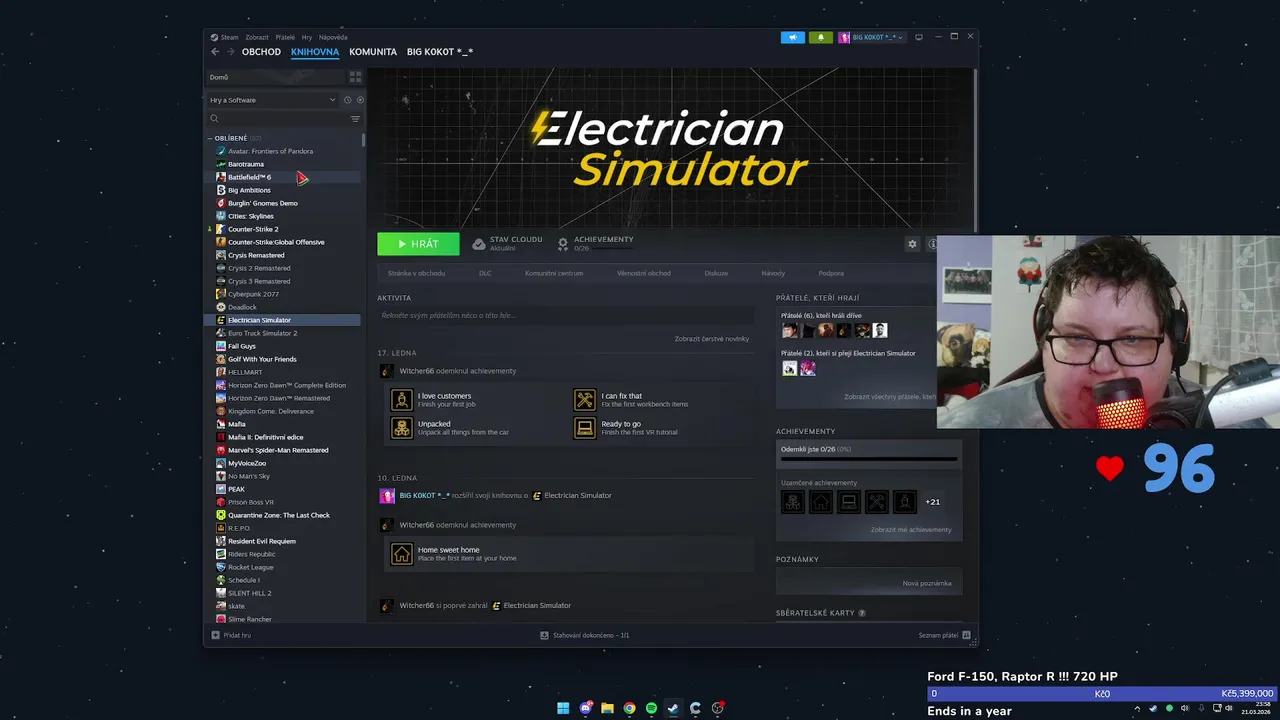Open first friend avatar in Přátelé hráli dříve
The width and height of the screenshot is (1280, 720).
point(790,330)
